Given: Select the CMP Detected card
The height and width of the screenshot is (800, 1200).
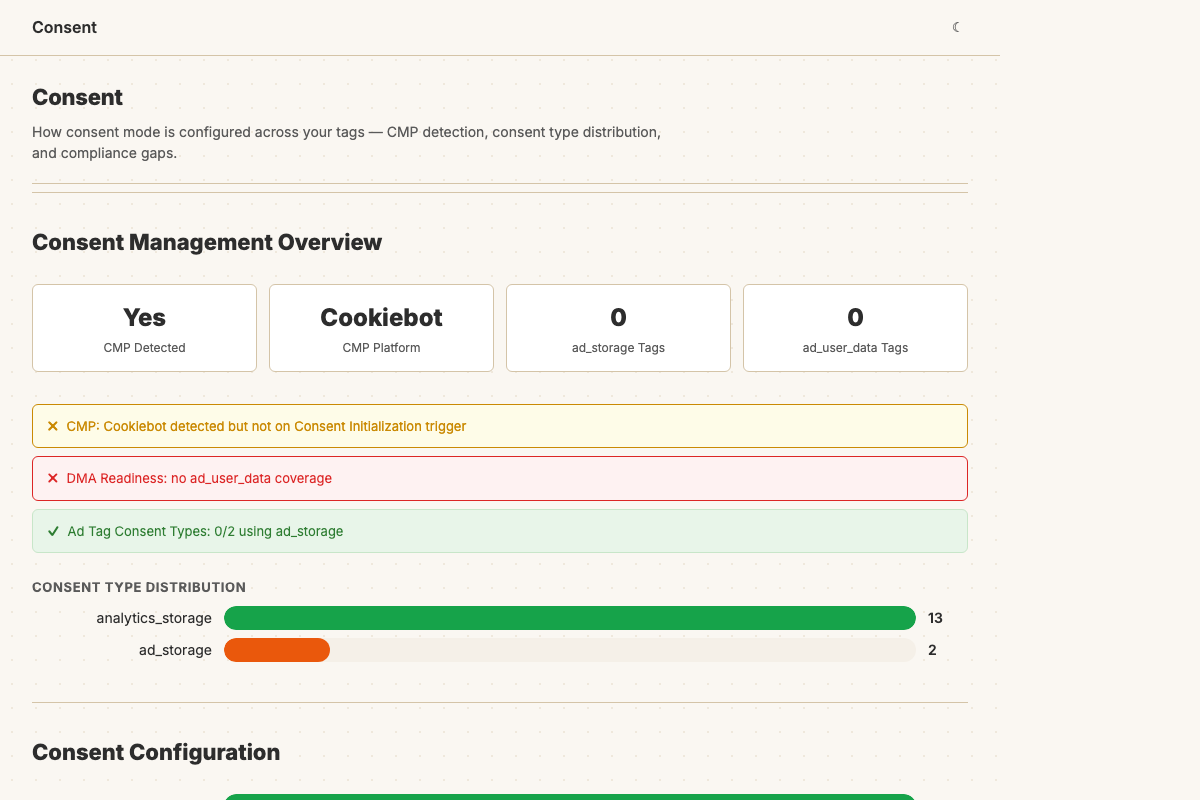Looking at the screenshot, I should 144,328.
